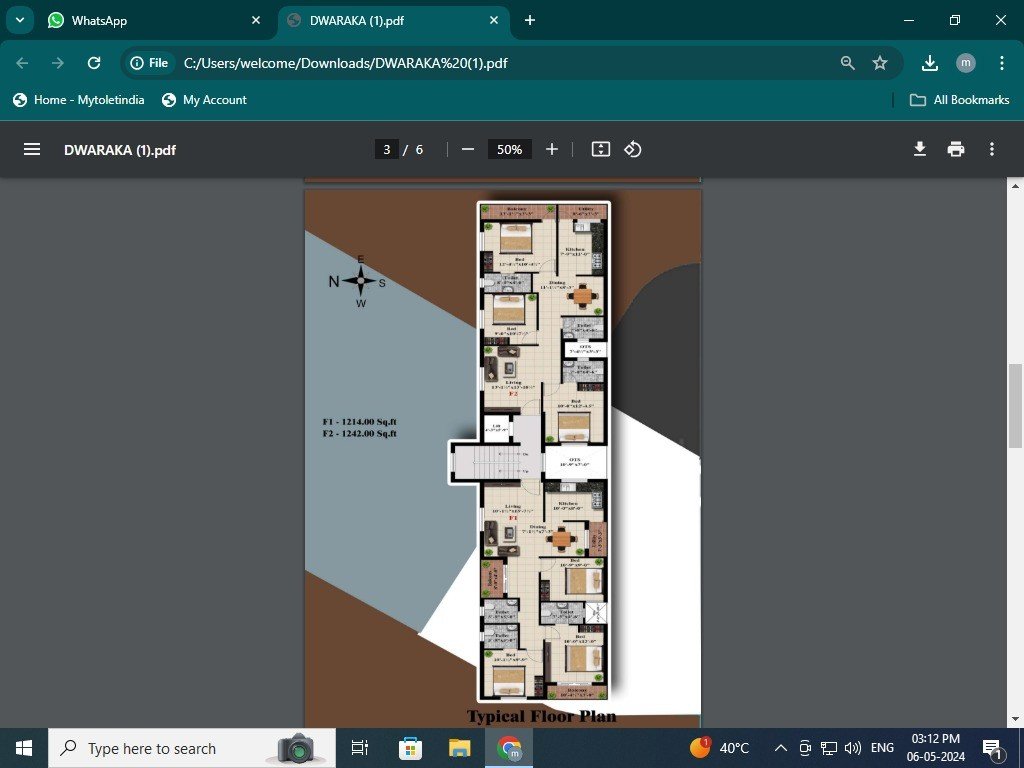The width and height of the screenshot is (1024, 768).
Task: Click the page number input field
Action: (x=386, y=149)
